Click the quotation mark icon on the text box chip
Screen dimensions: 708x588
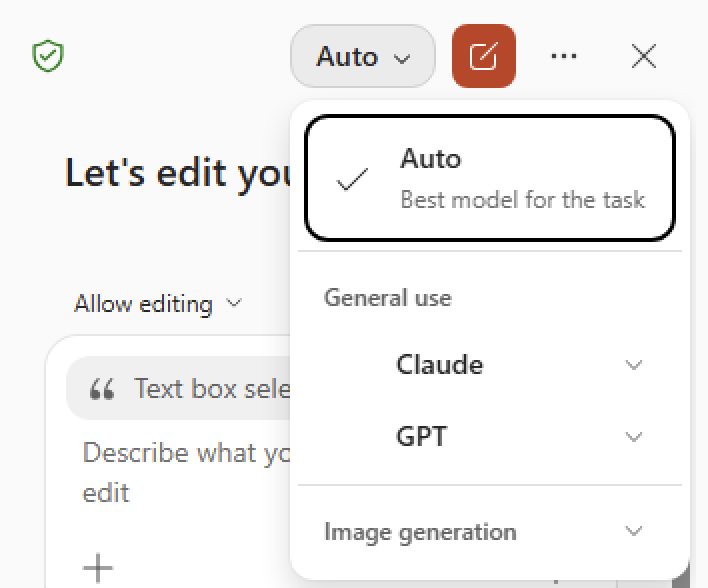pyautogui.click(x=102, y=389)
